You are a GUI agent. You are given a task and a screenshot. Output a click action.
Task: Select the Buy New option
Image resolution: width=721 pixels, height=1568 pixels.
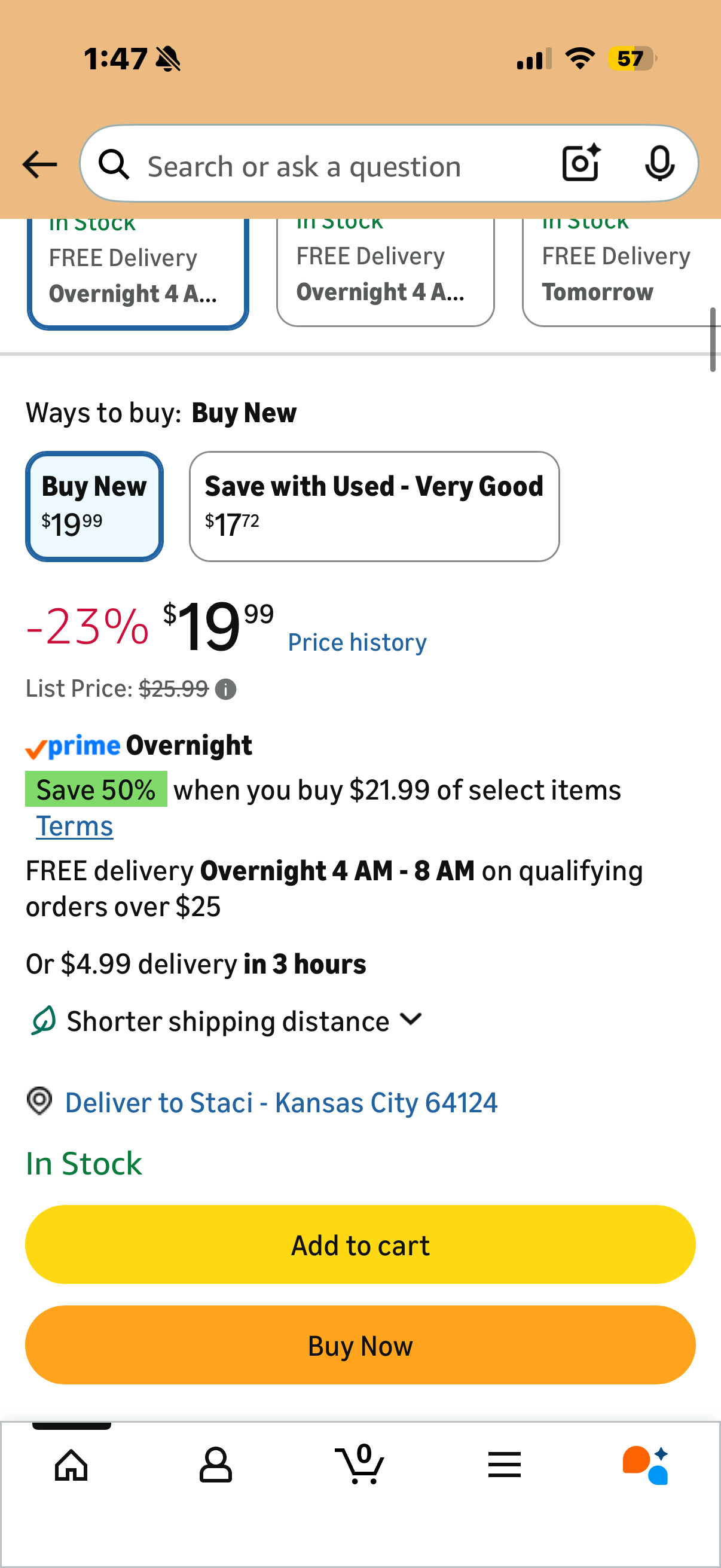[94, 506]
